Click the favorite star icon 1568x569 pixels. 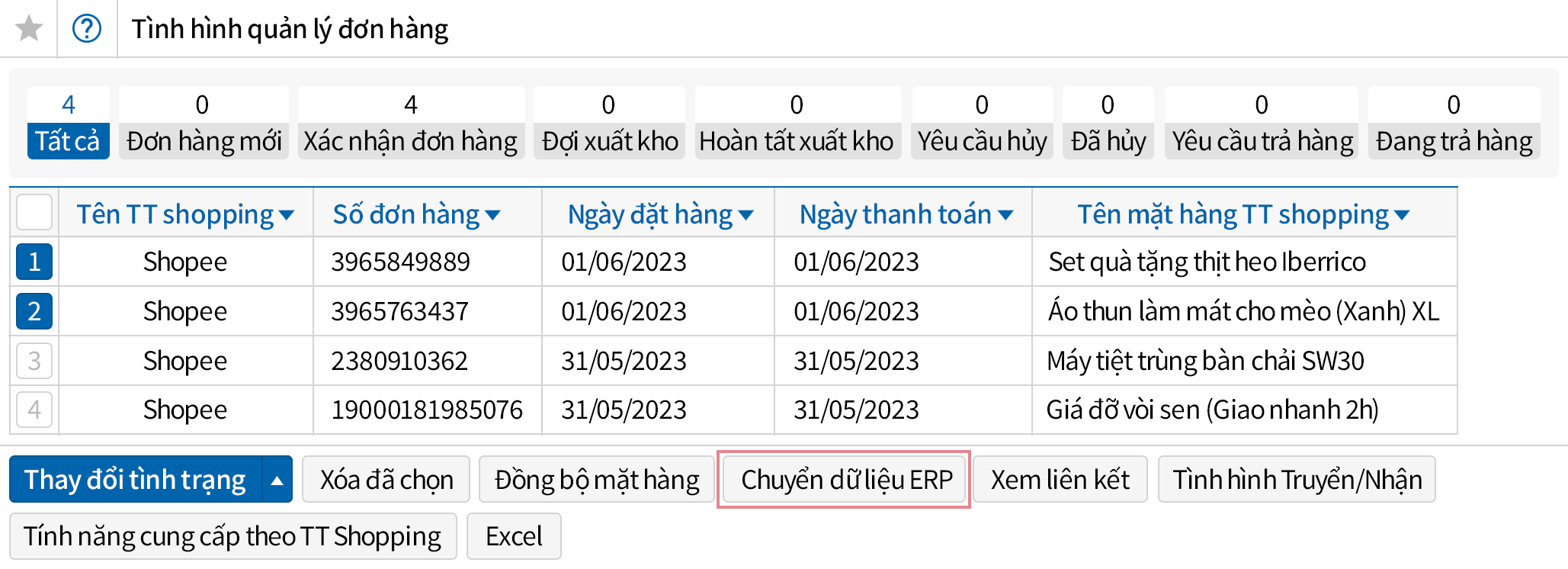[29, 29]
